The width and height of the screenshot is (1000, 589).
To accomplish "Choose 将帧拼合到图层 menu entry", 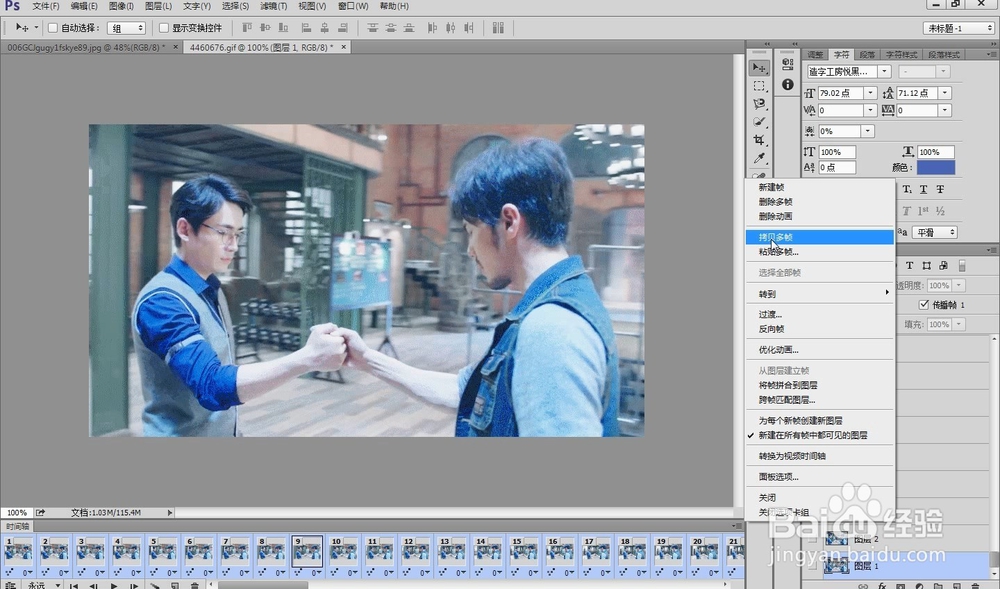I will point(820,385).
